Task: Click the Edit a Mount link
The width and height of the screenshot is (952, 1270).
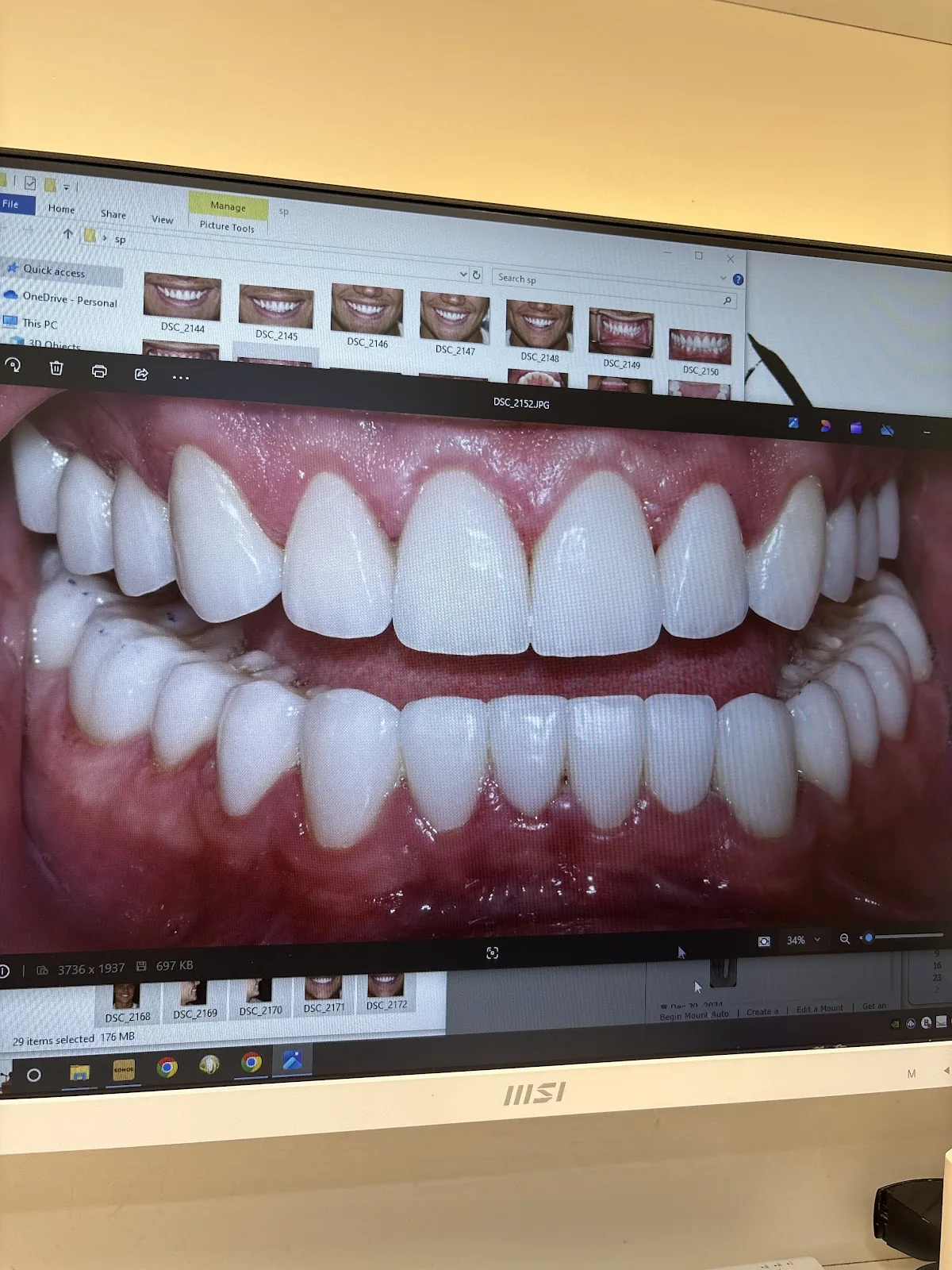Action: [x=820, y=1009]
